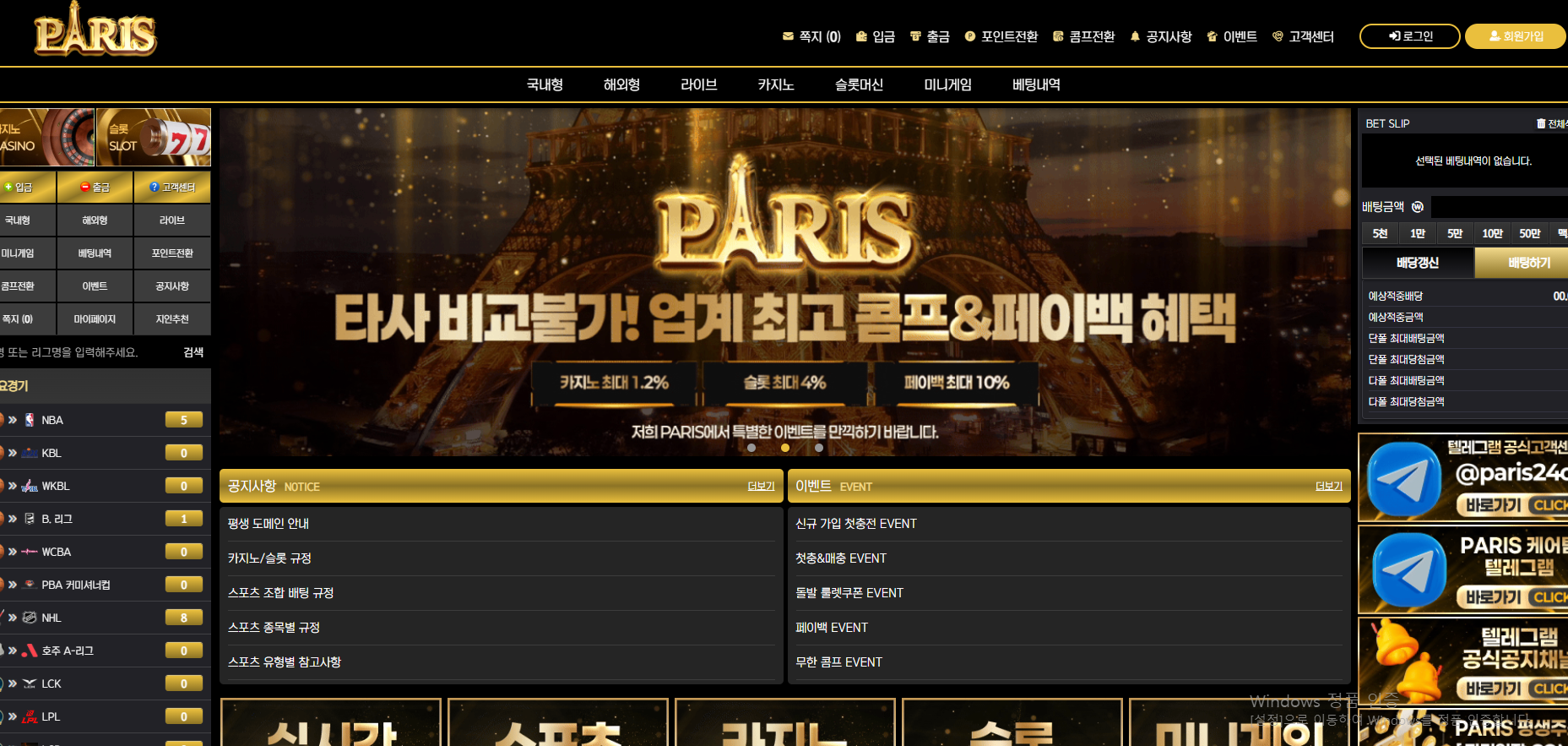Select the 국내형 main menu item
The width and height of the screenshot is (1568, 746).
click(545, 84)
